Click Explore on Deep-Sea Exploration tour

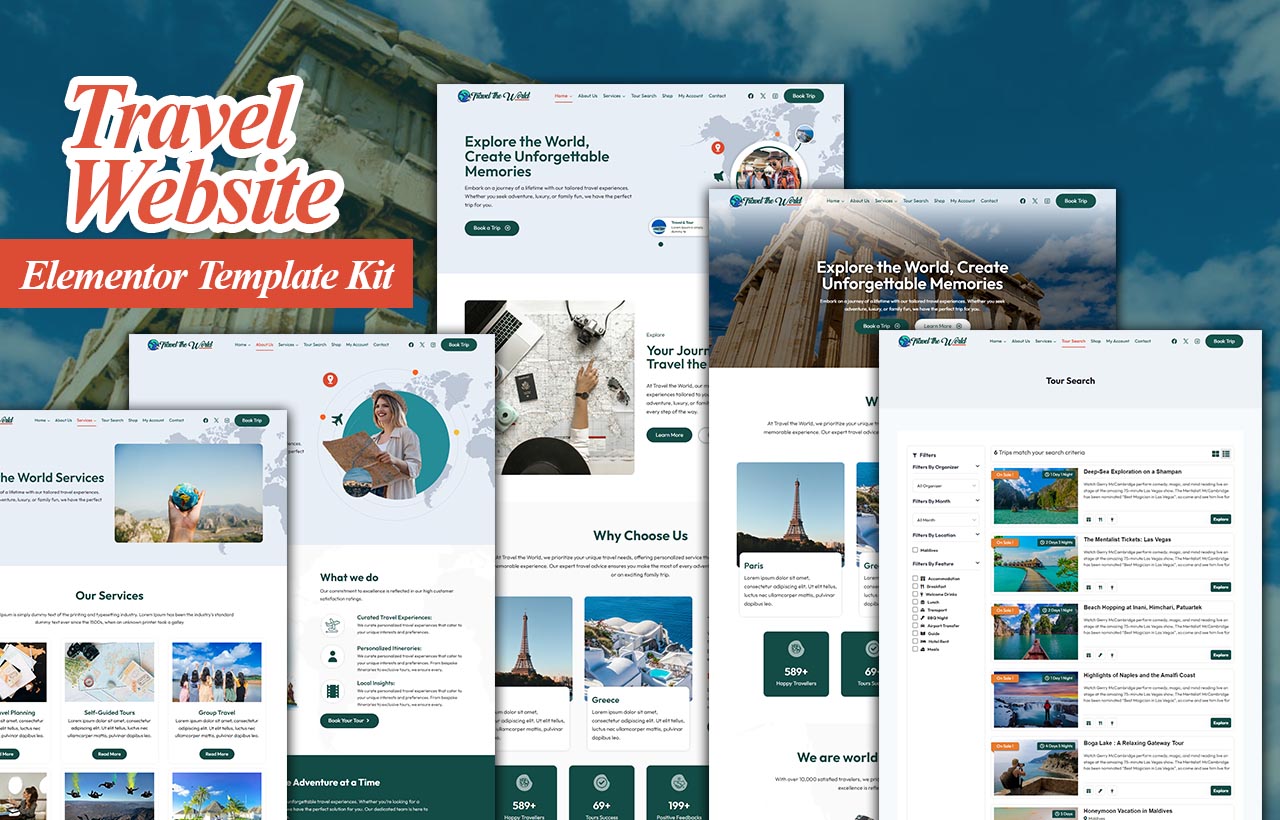[x=1221, y=519]
